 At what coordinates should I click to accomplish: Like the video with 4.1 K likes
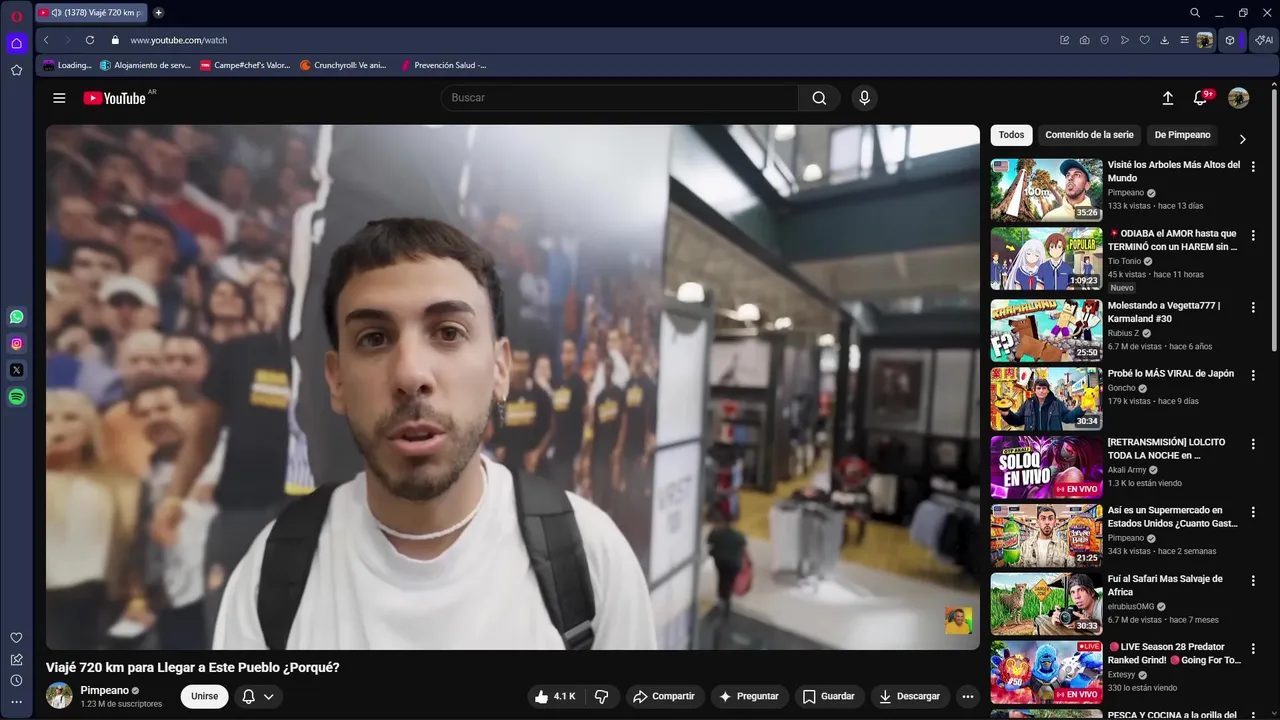(555, 696)
